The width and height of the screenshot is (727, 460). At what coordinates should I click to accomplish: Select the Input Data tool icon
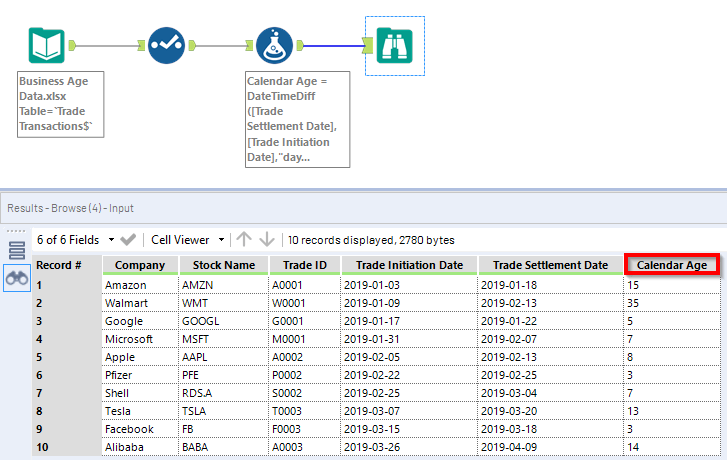pyautogui.click(x=46, y=45)
